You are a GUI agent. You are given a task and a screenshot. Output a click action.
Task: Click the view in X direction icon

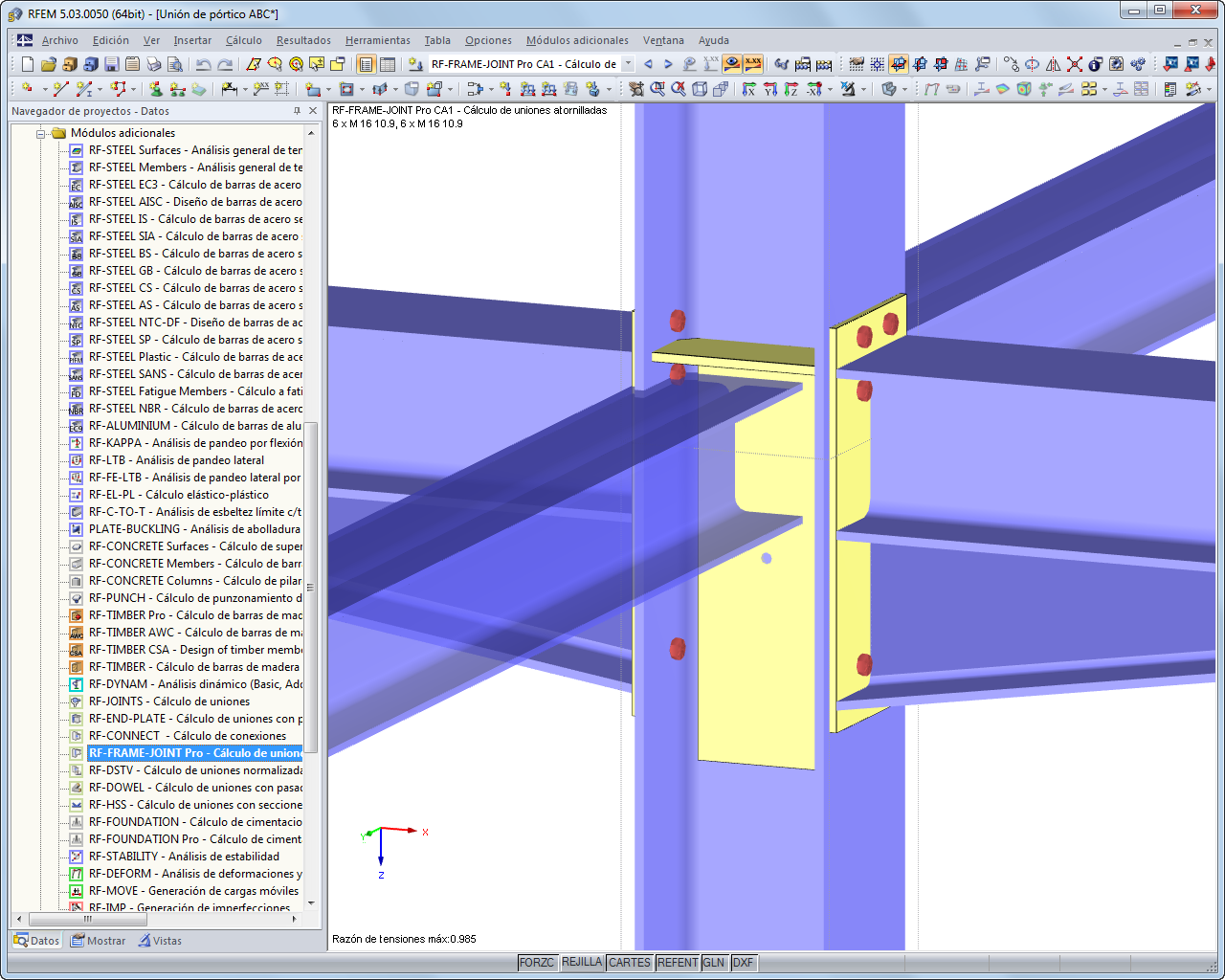pos(748,88)
